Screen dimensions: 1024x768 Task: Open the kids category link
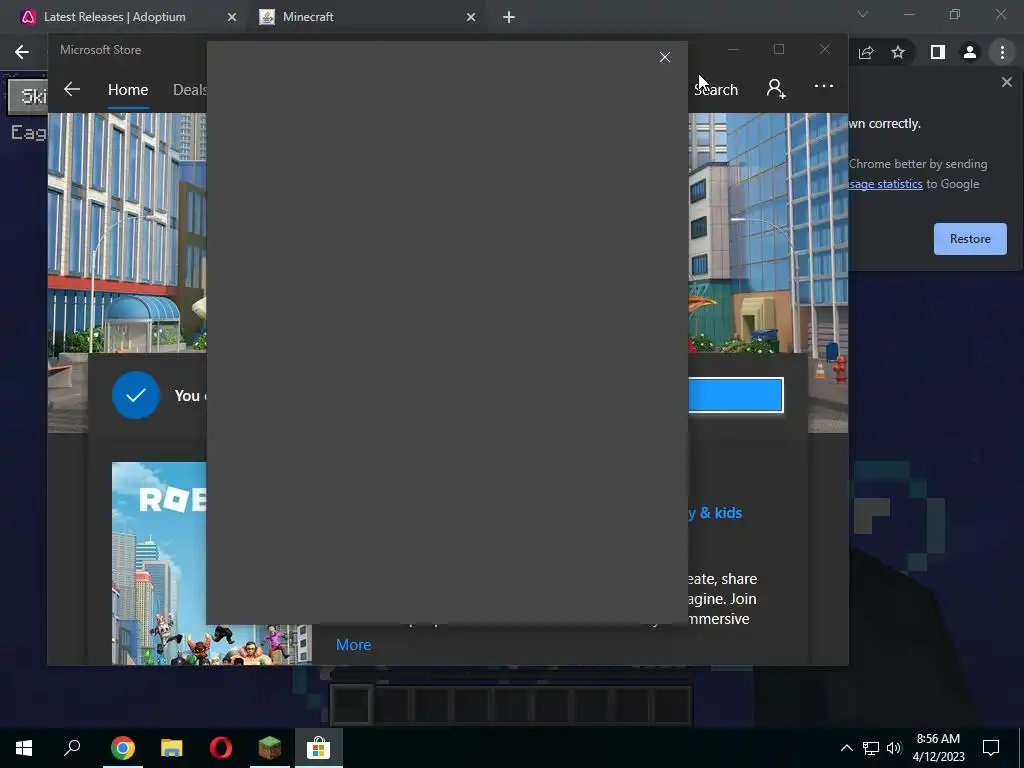point(715,513)
